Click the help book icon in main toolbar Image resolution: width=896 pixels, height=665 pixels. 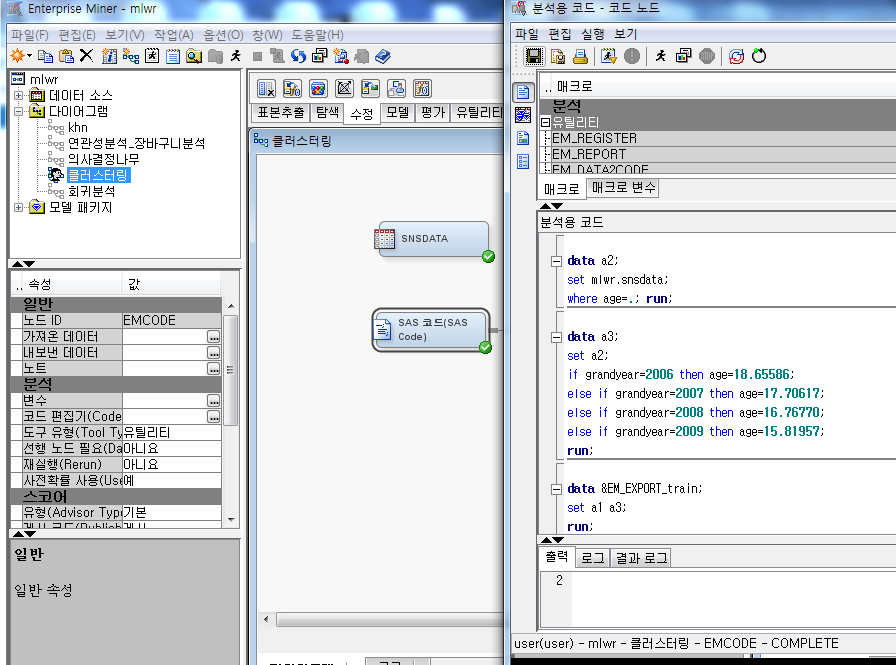tap(384, 56)
